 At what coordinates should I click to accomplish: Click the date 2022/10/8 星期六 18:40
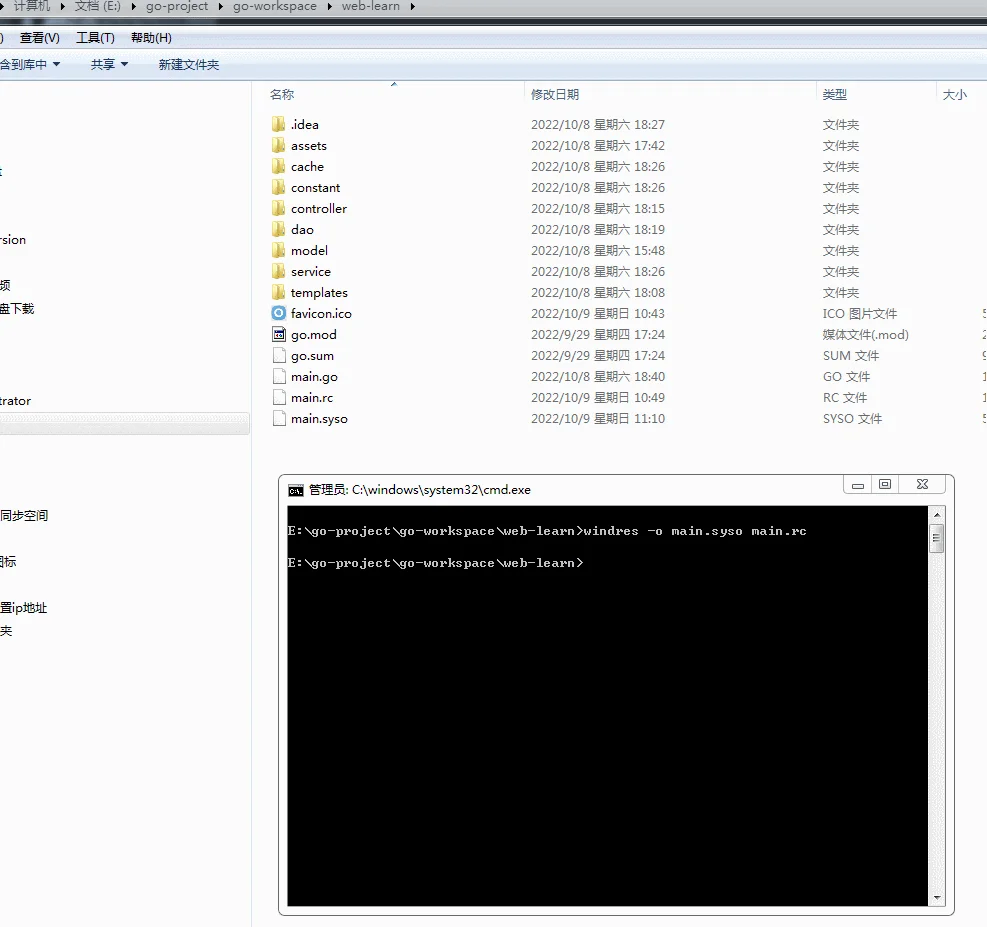click(597, 376)
